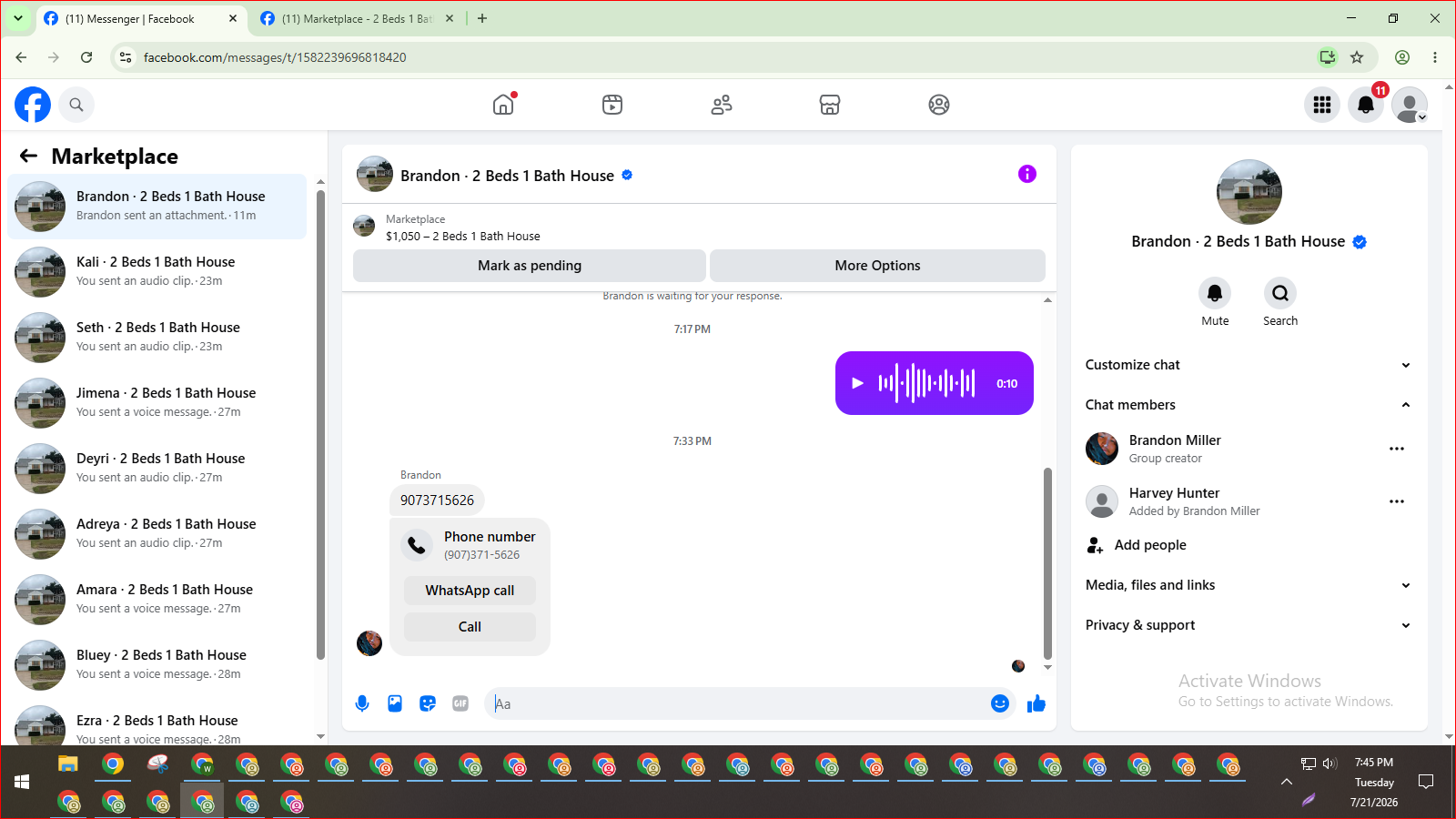Go back using the Marketplace back arrow

(29, 156)
